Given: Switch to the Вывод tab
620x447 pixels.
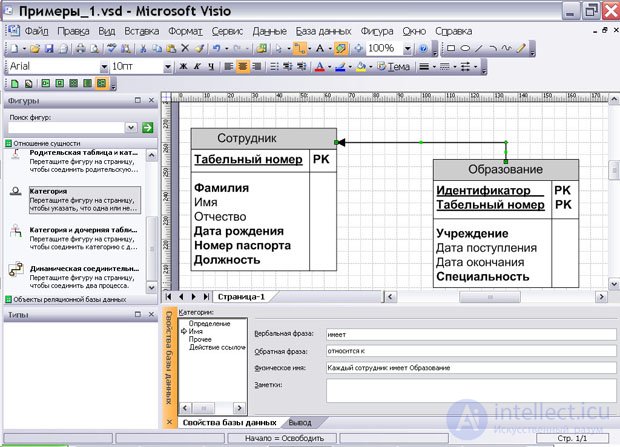Looking at the screenshot, I should pos(300,422).
